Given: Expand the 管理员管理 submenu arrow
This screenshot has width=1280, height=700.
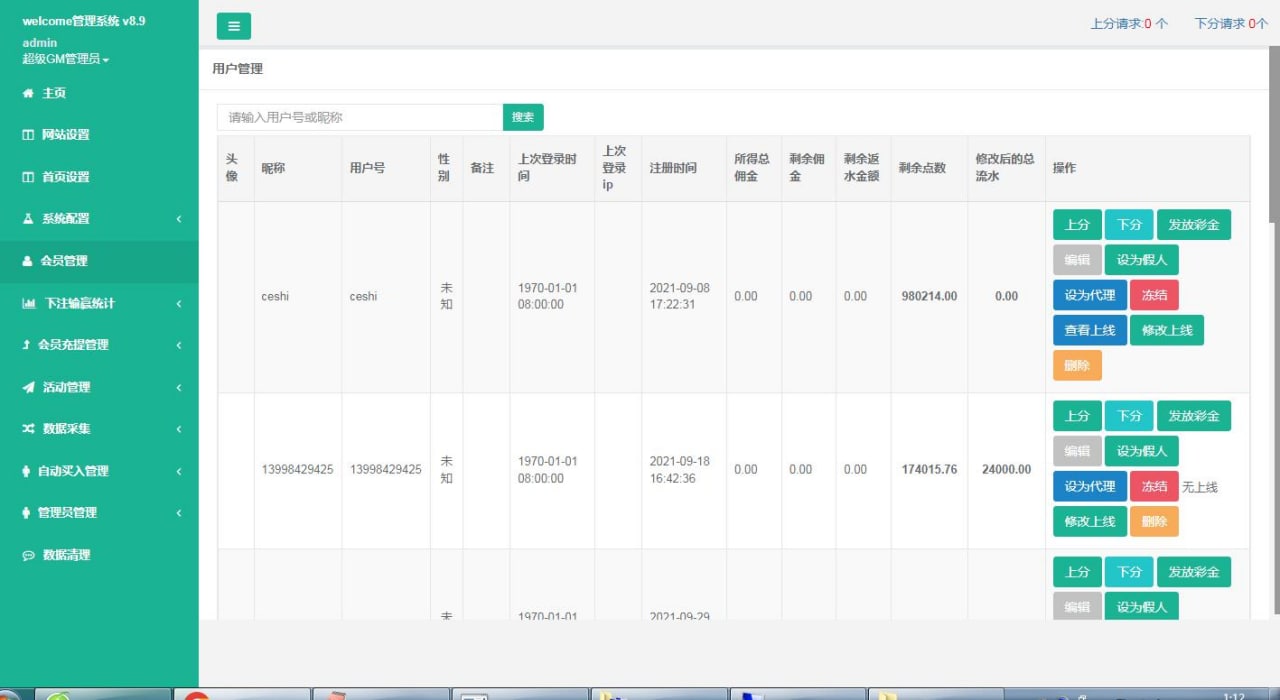Looking at the screenshot, I should tap(179, 513).
